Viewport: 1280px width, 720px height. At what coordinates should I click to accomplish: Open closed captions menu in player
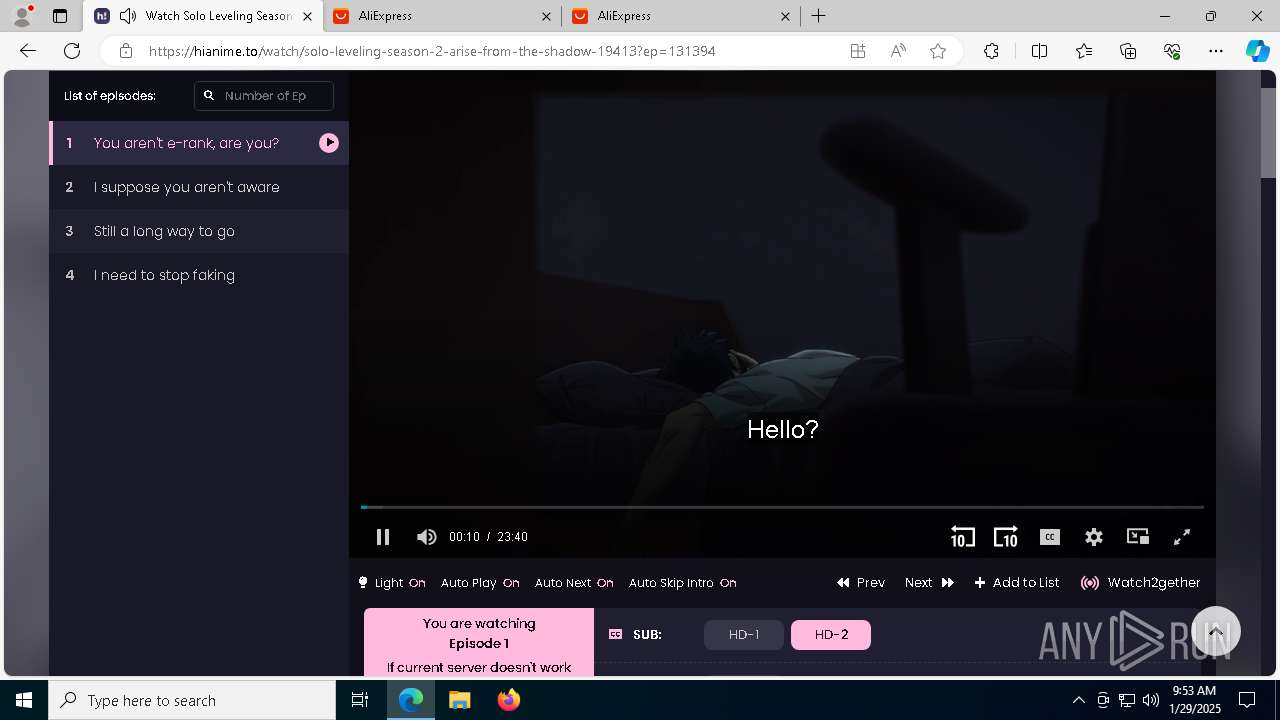tap(1050, 537)
